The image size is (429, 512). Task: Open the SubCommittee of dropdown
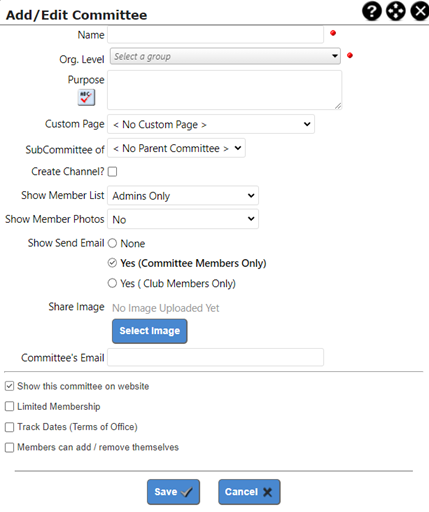coord(176,148)
